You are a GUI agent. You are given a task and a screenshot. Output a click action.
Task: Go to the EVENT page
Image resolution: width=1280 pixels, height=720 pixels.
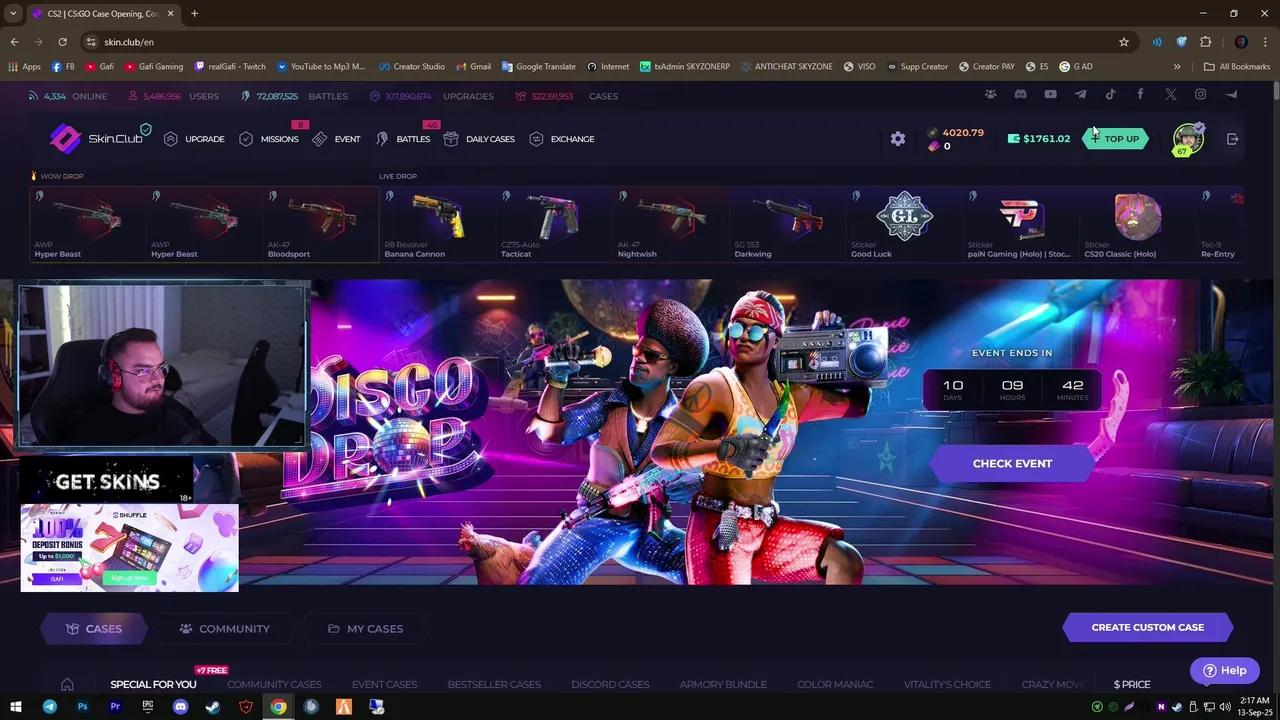click(x=336, y=139)
